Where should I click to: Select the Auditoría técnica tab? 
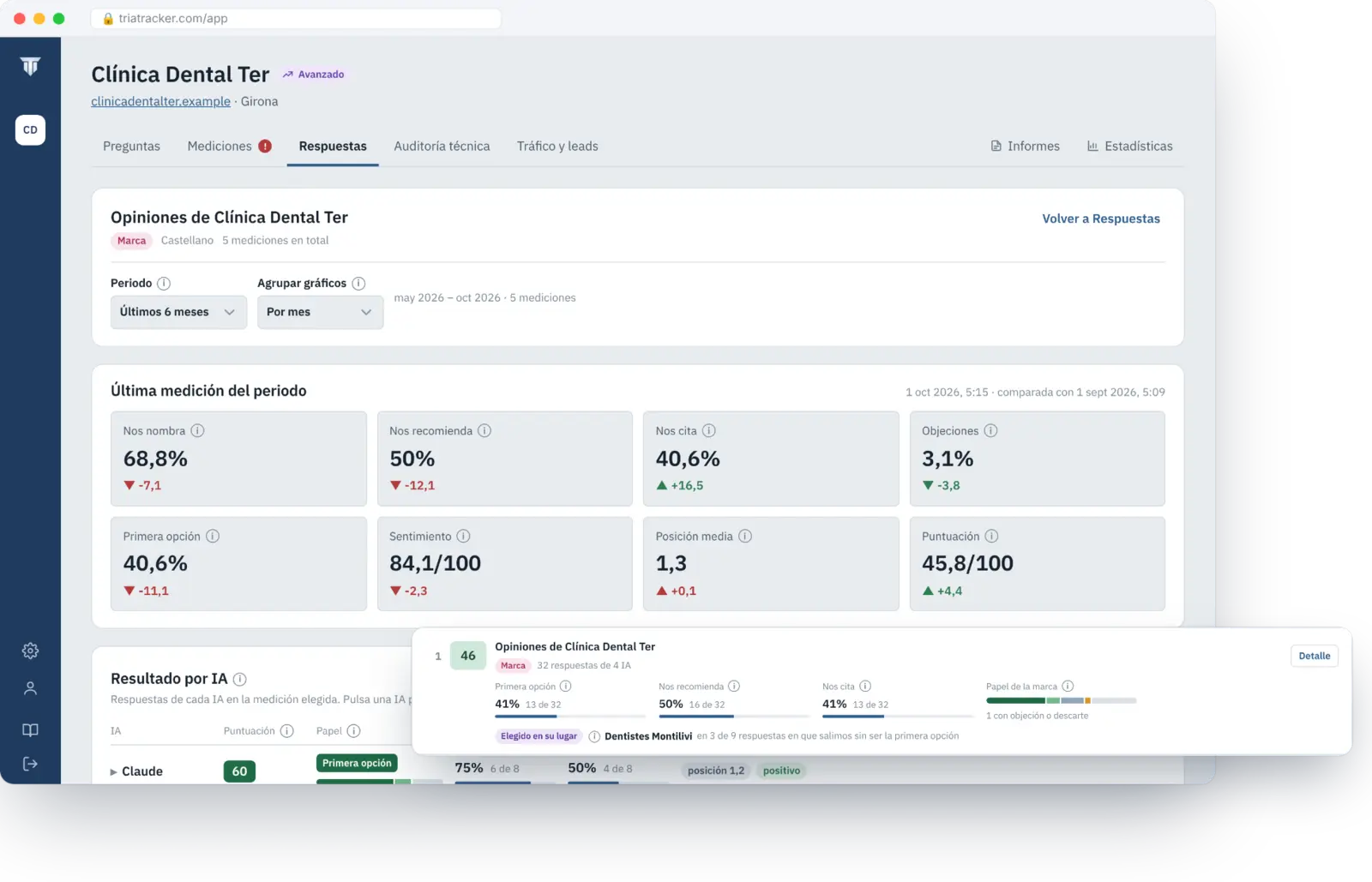(442, 146)
